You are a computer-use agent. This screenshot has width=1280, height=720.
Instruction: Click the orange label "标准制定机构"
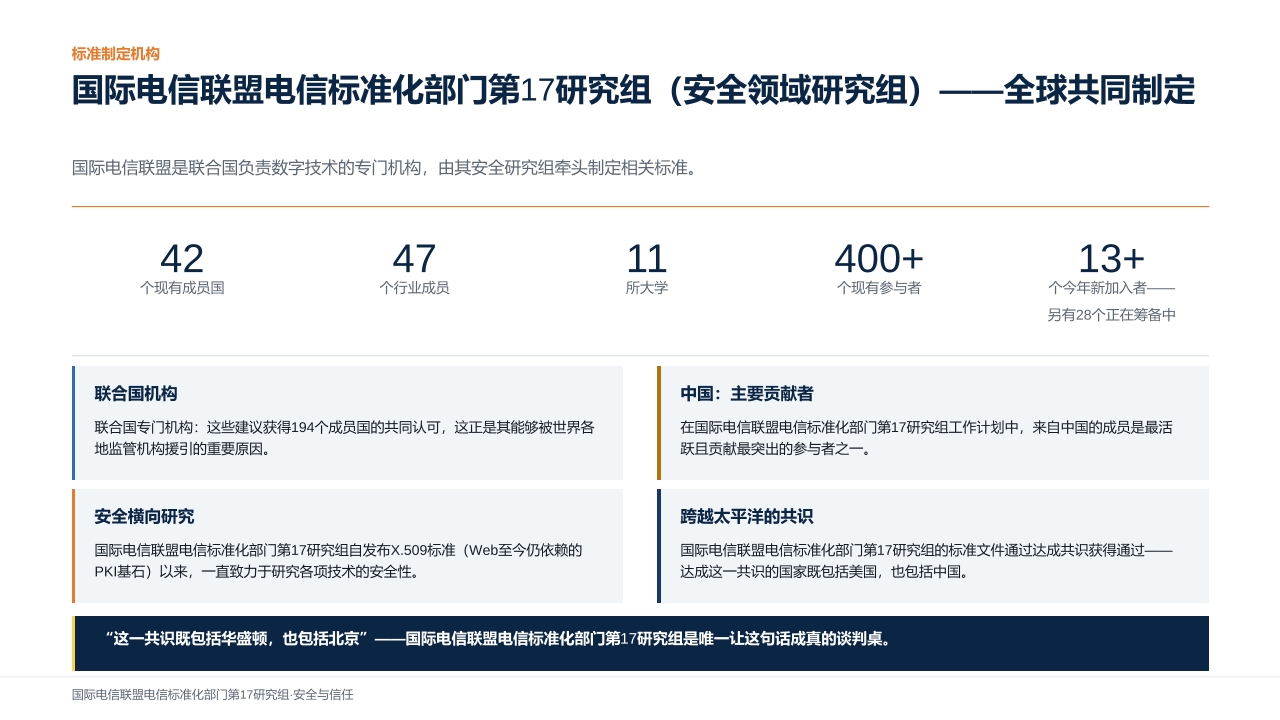(x=116, y=54)
